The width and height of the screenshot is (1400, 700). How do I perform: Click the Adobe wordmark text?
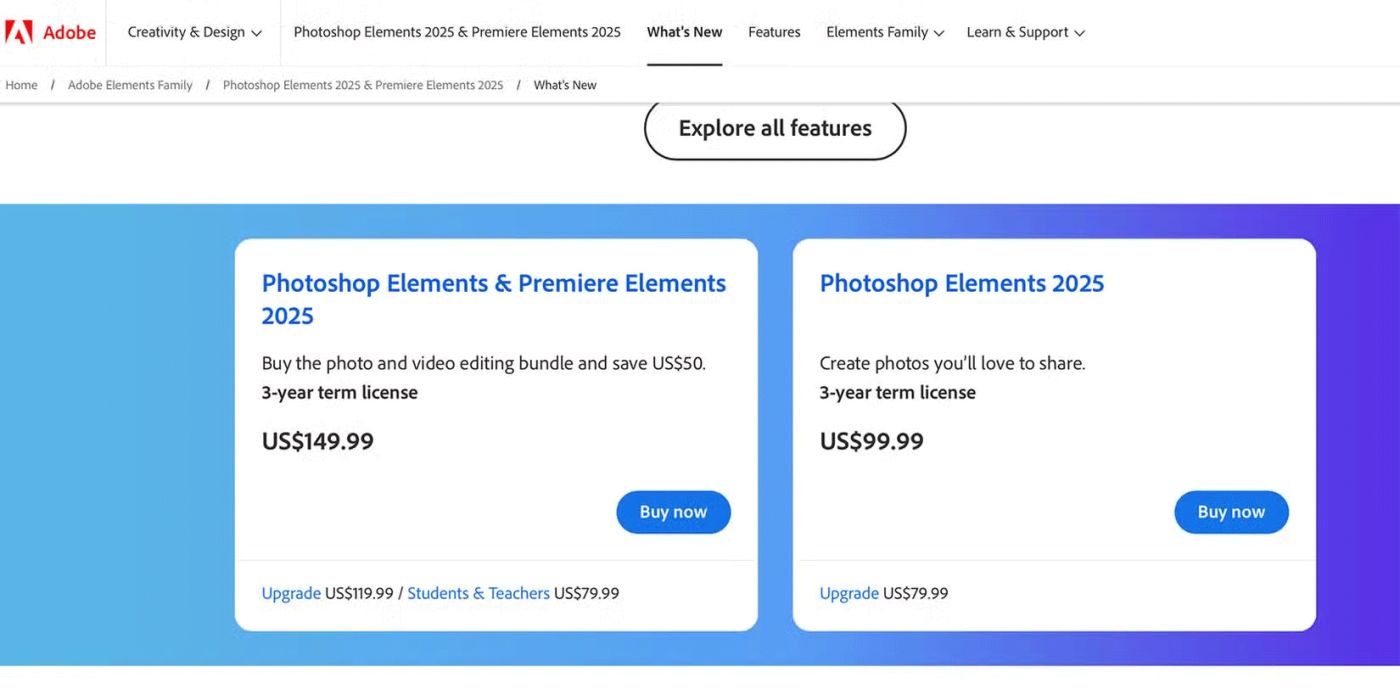tap(69, 32)
